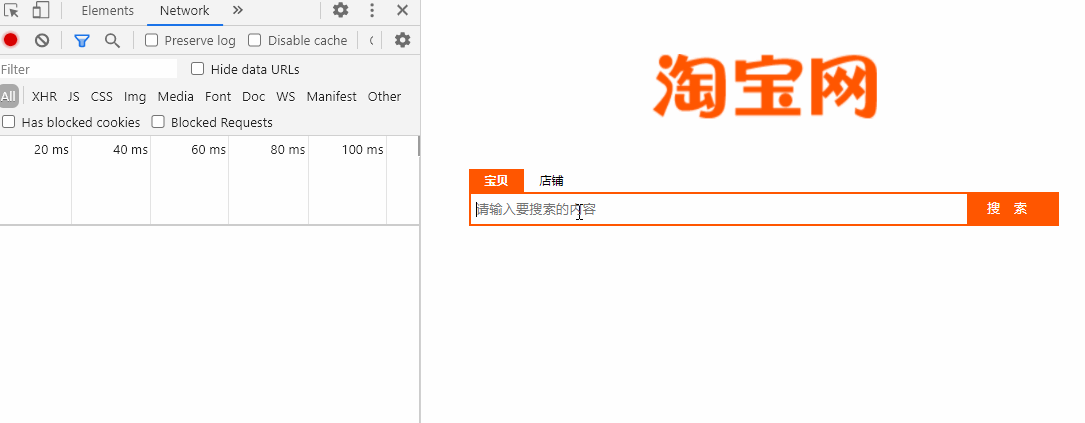Image resolution: width=1085 pixels, height=423 pixels.
Task: Activate the inspect element picker icon
Action: (11, 10)
